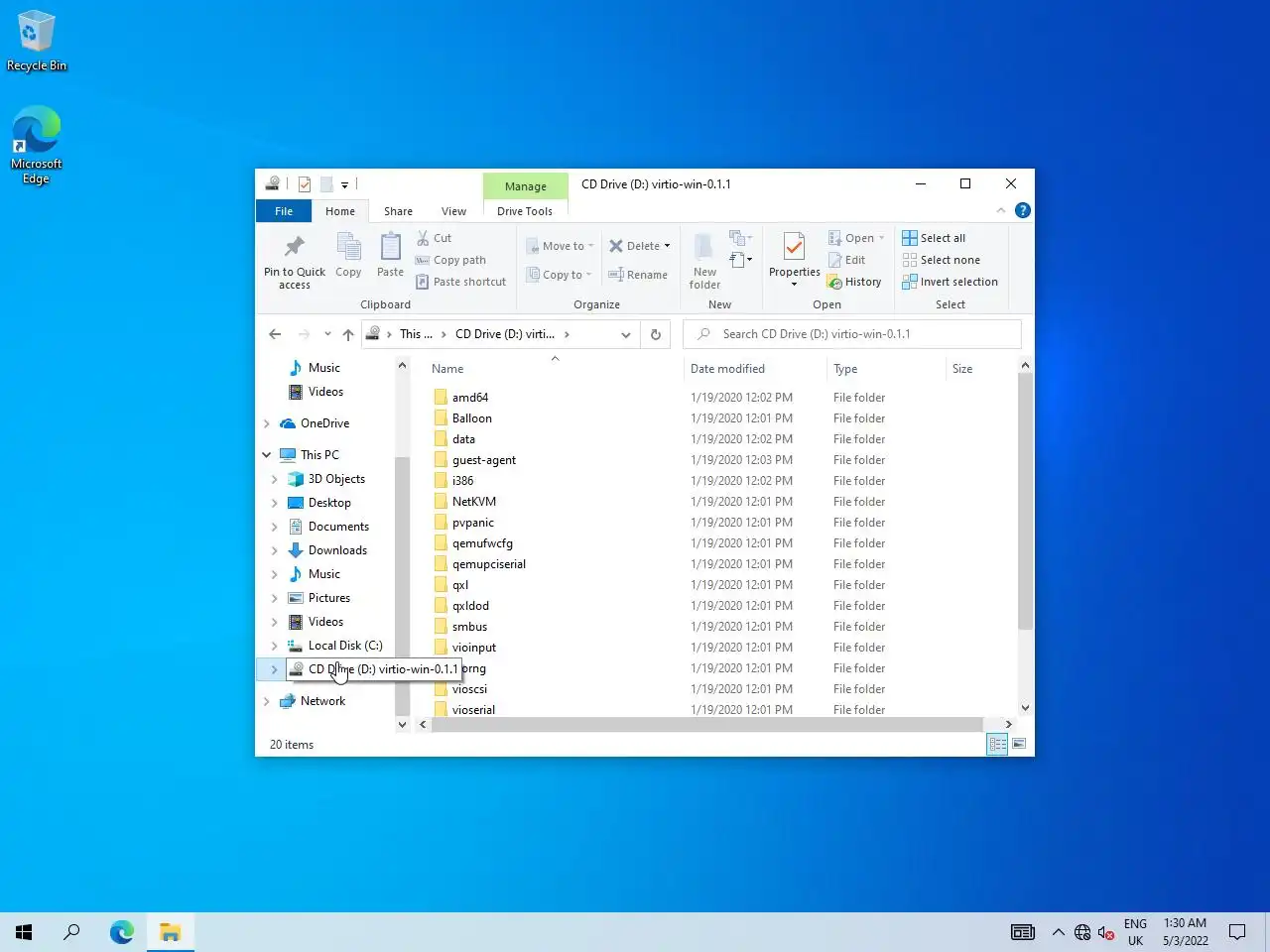Viewport: 1270px width, 952px height.
Task: Switch to the View ribbon tab
Action: point(453,211)
